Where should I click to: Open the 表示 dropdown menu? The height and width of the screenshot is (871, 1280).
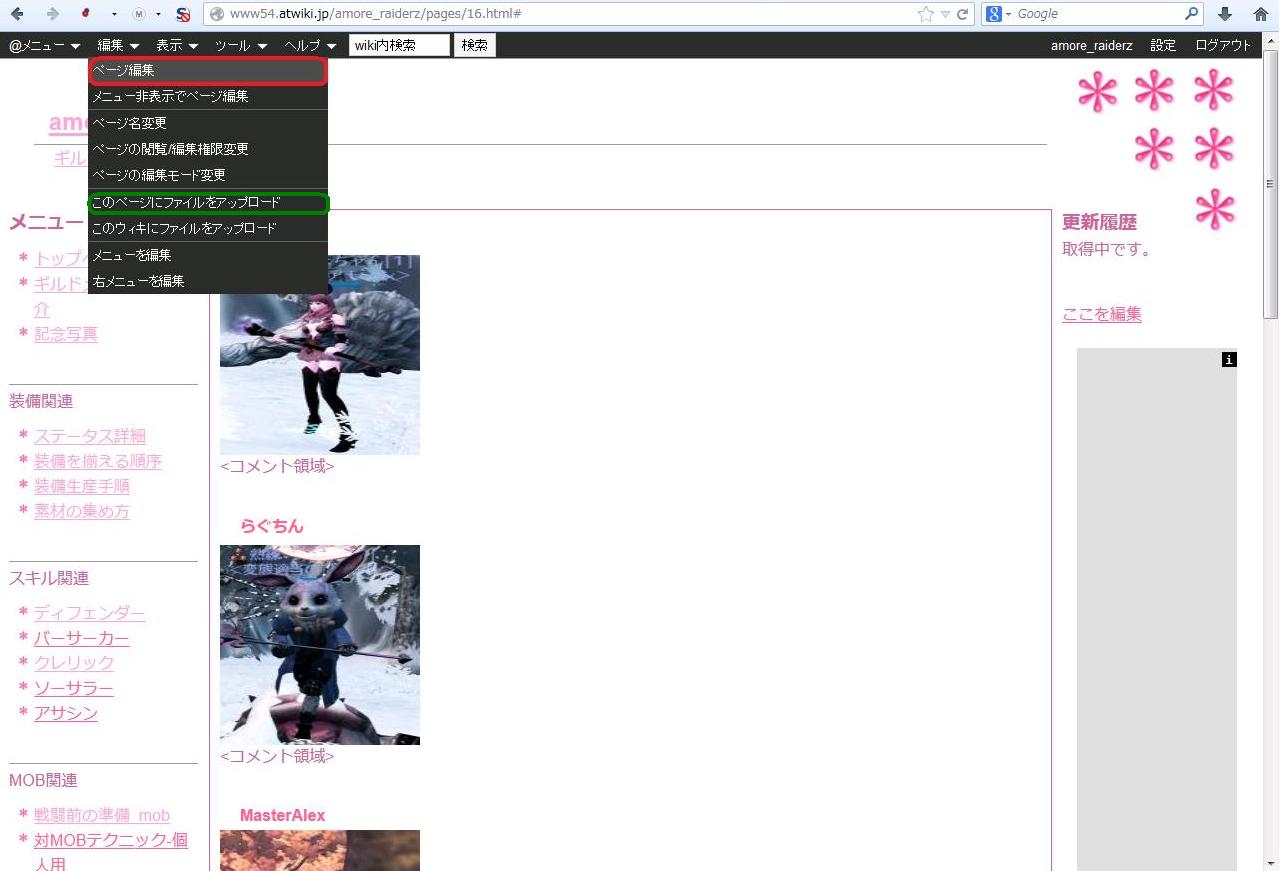(x=177, y=46)
